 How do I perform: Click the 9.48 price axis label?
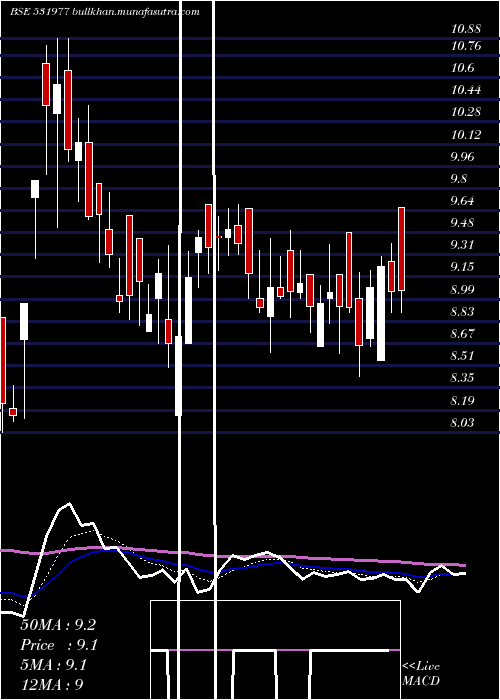click(462, 223)
